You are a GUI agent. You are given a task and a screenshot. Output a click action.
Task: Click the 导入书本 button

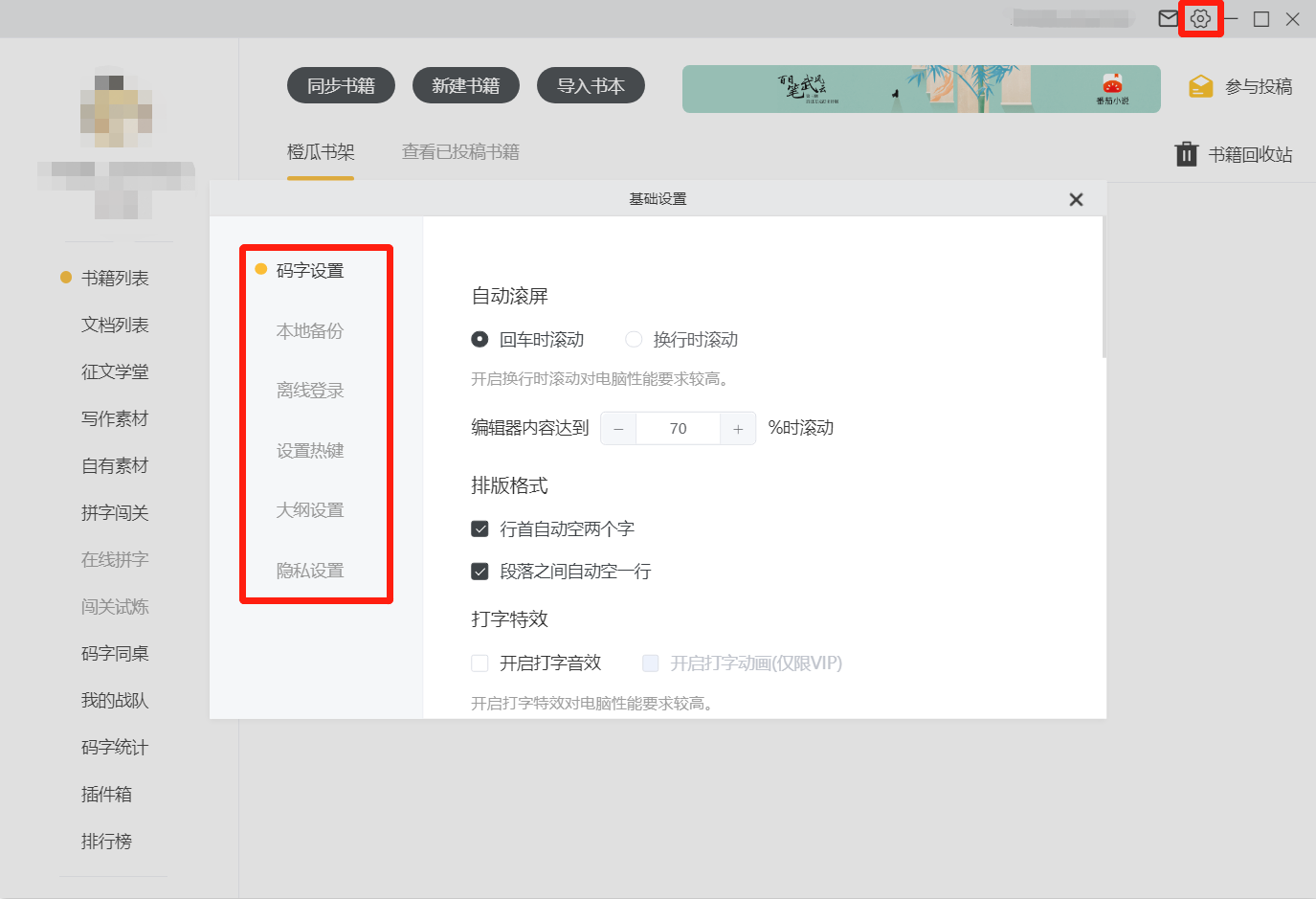coord(591,85)
